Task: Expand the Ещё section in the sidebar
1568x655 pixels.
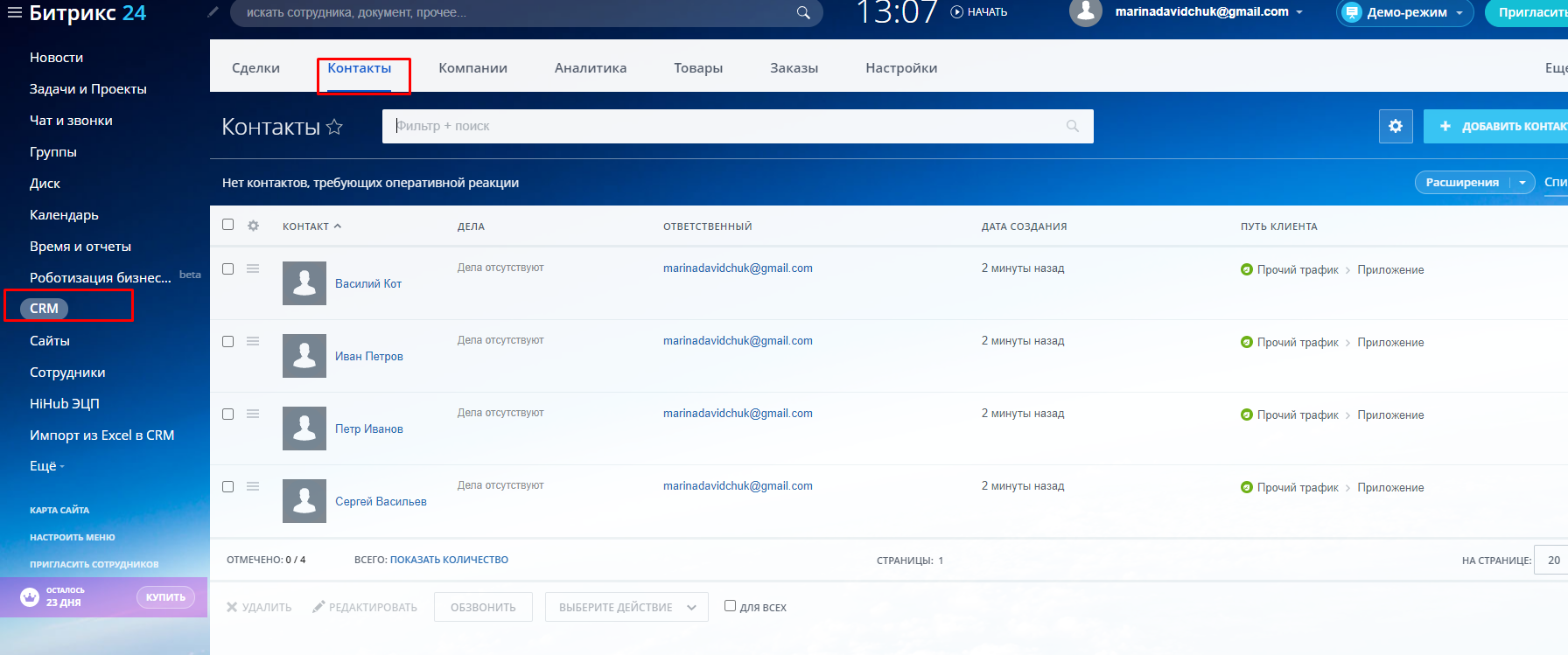Action: click(x=47, y=466)
